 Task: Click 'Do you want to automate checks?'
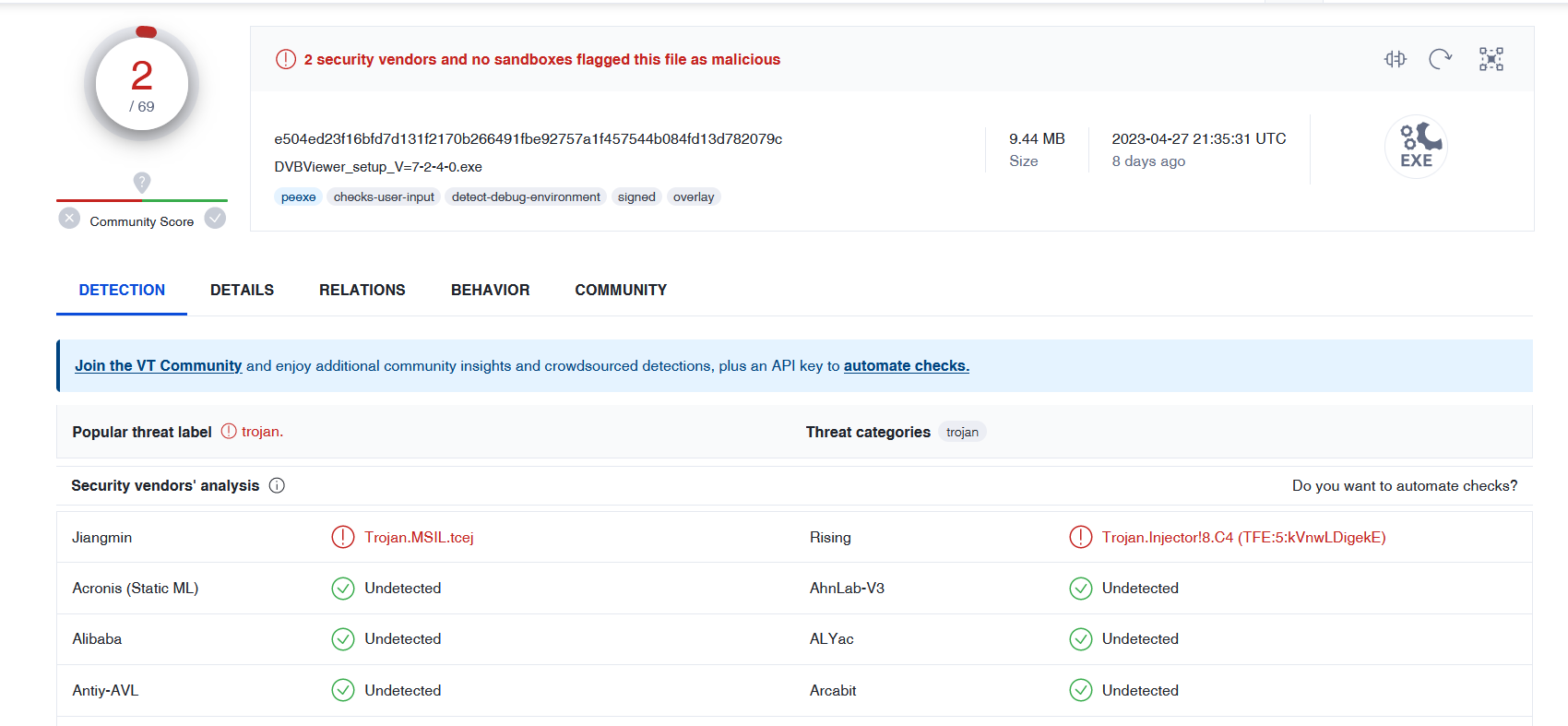pos(1404,486)
